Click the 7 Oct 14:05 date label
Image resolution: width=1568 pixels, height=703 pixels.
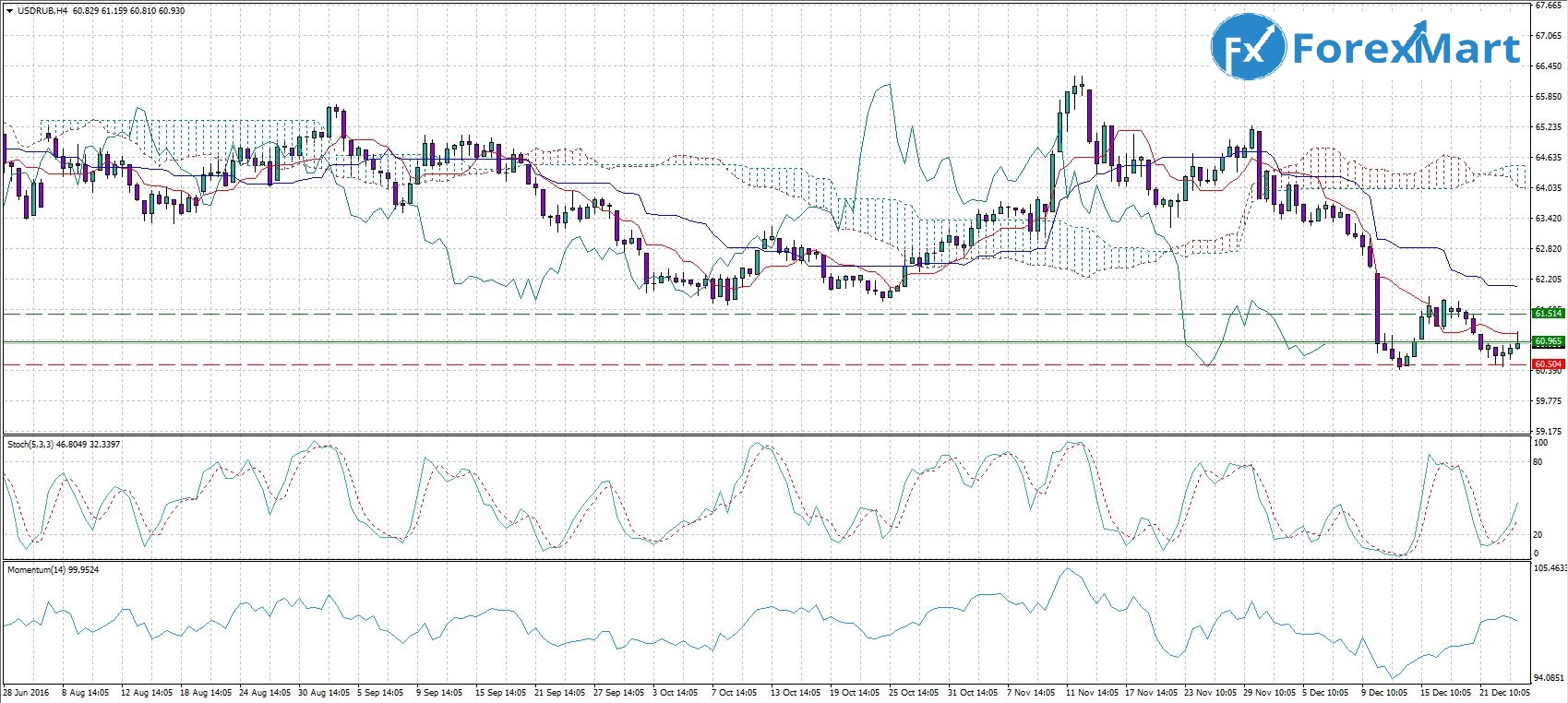pos(736,692)
